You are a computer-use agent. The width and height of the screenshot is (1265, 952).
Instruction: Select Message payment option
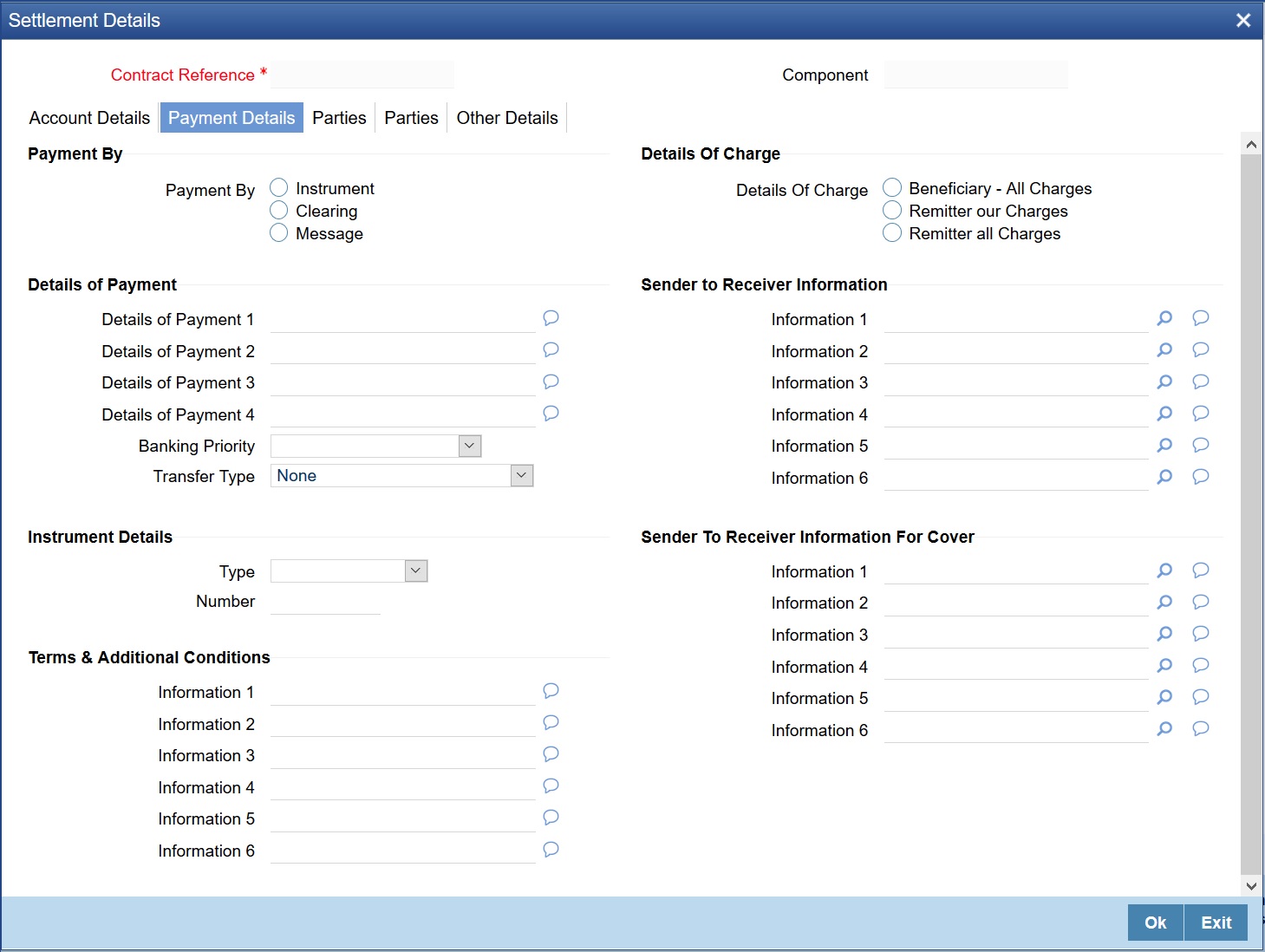(278, 232)
